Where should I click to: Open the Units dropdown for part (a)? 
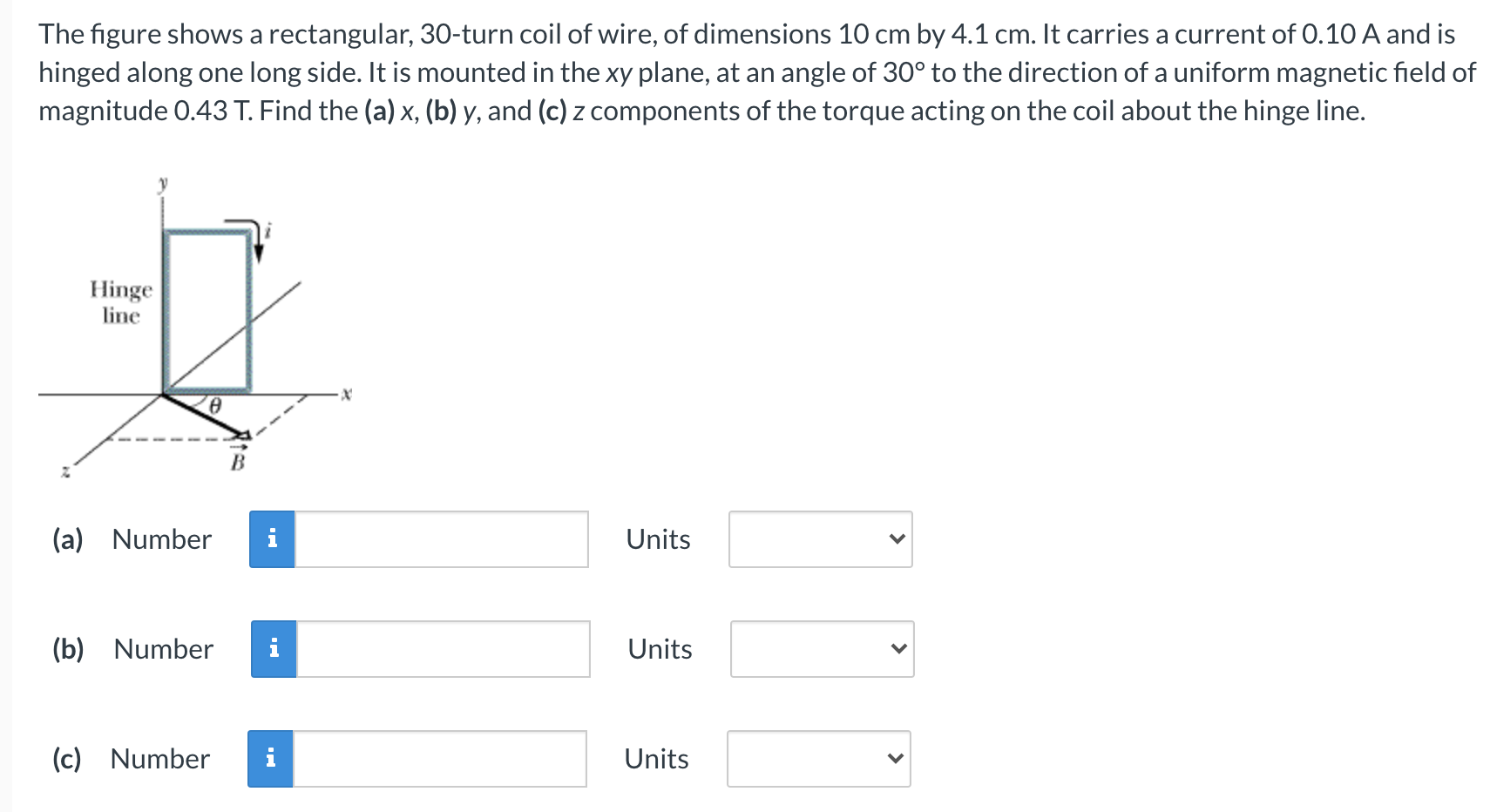tap(821, 539)
